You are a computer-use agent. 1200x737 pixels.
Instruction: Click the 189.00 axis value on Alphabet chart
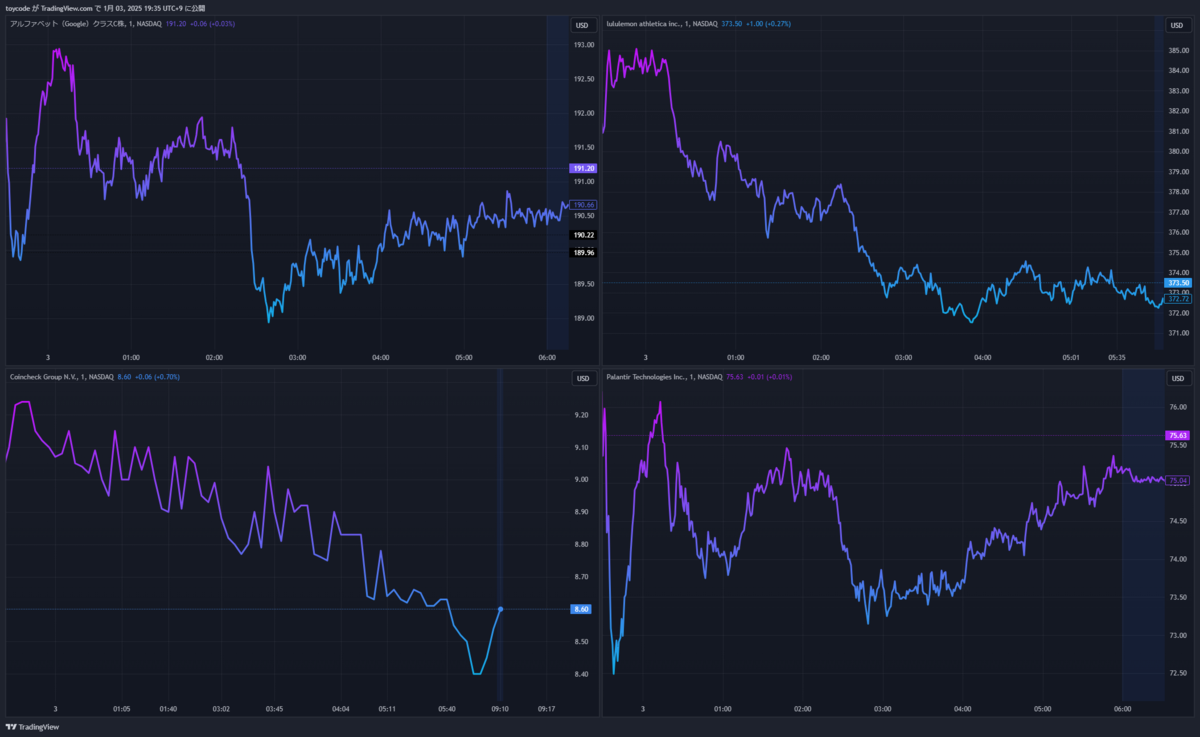point(584,318)
